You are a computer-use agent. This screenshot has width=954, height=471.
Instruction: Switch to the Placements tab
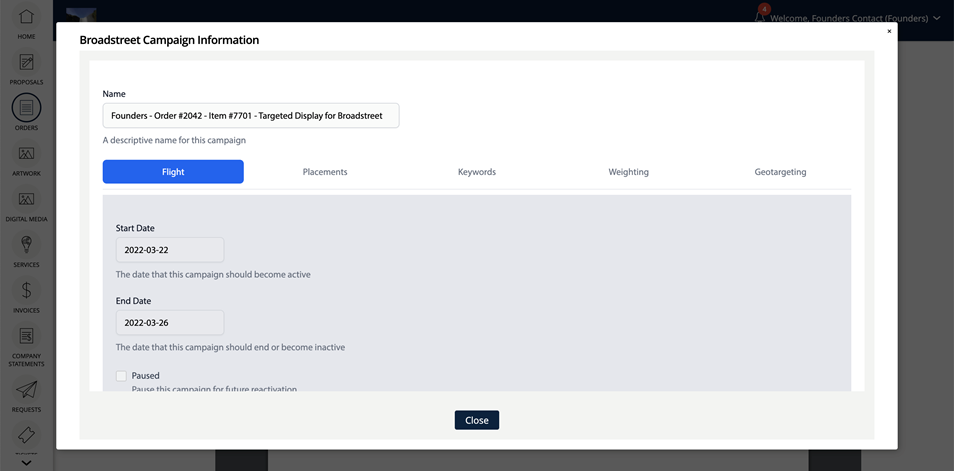tap(325, 172)
